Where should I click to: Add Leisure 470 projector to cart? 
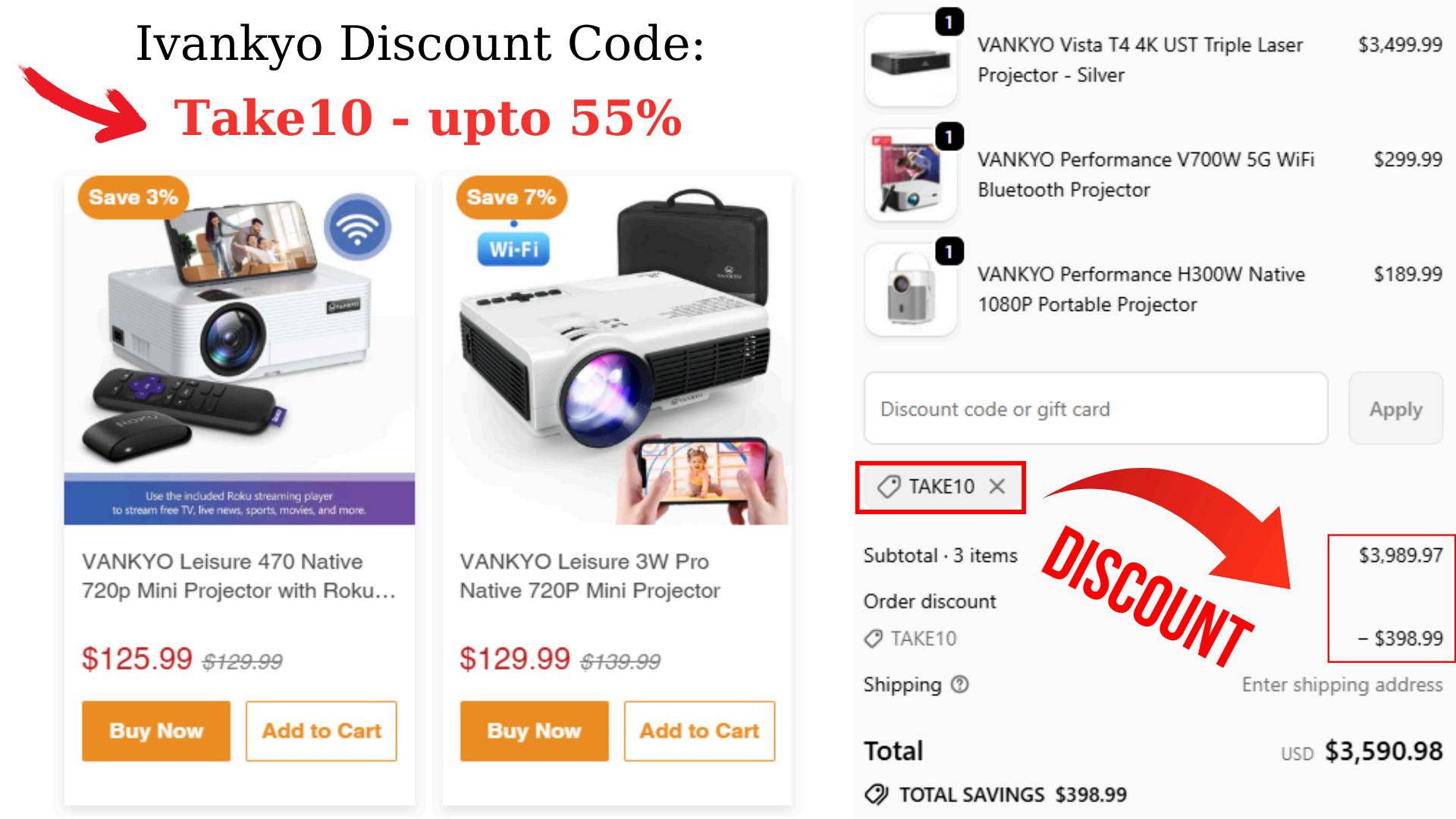click(x=322, y=731)
